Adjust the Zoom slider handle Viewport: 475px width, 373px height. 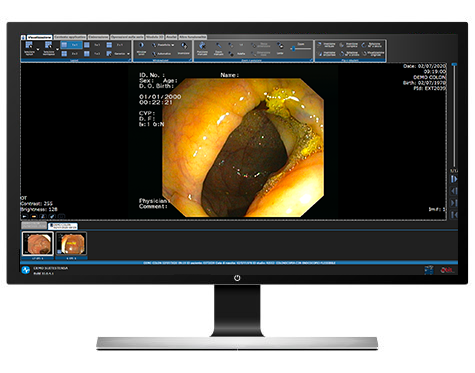click(293, 49)
